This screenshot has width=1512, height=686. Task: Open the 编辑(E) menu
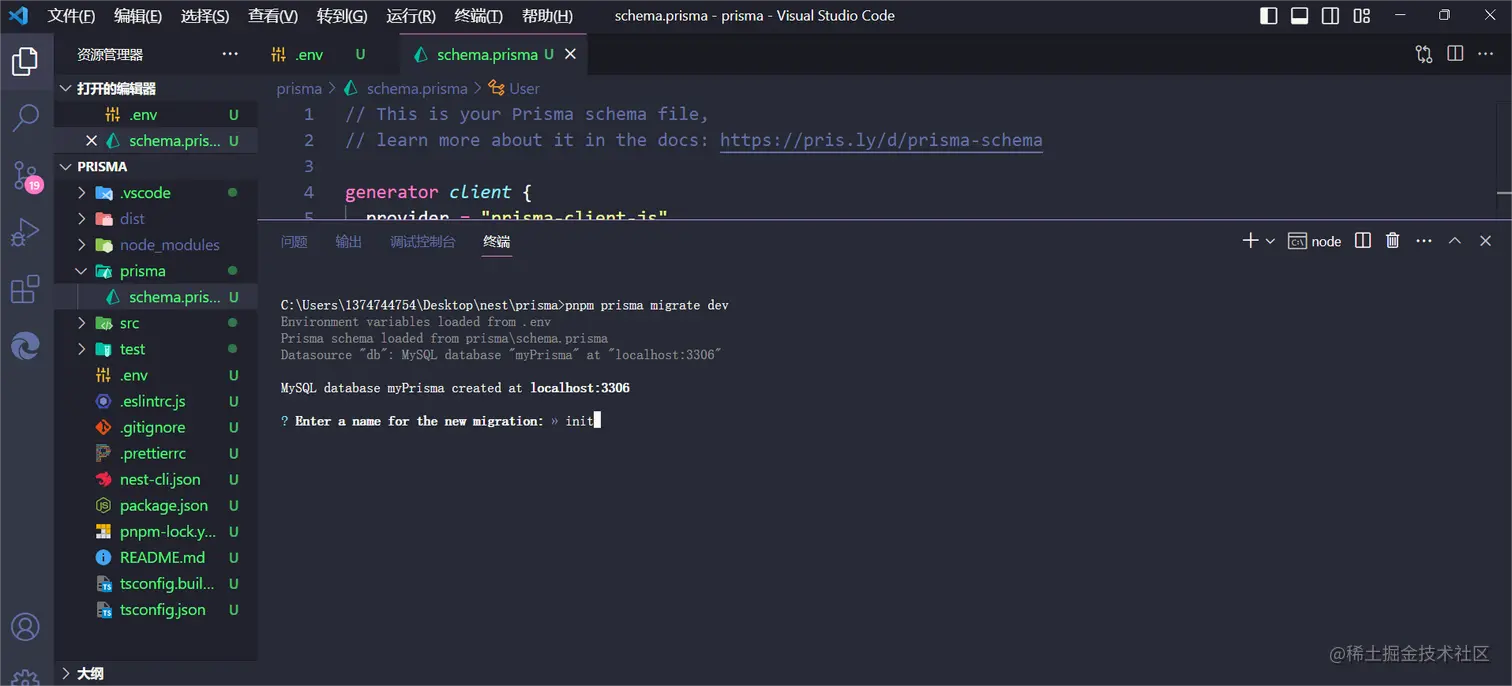(x=138, y=15)
